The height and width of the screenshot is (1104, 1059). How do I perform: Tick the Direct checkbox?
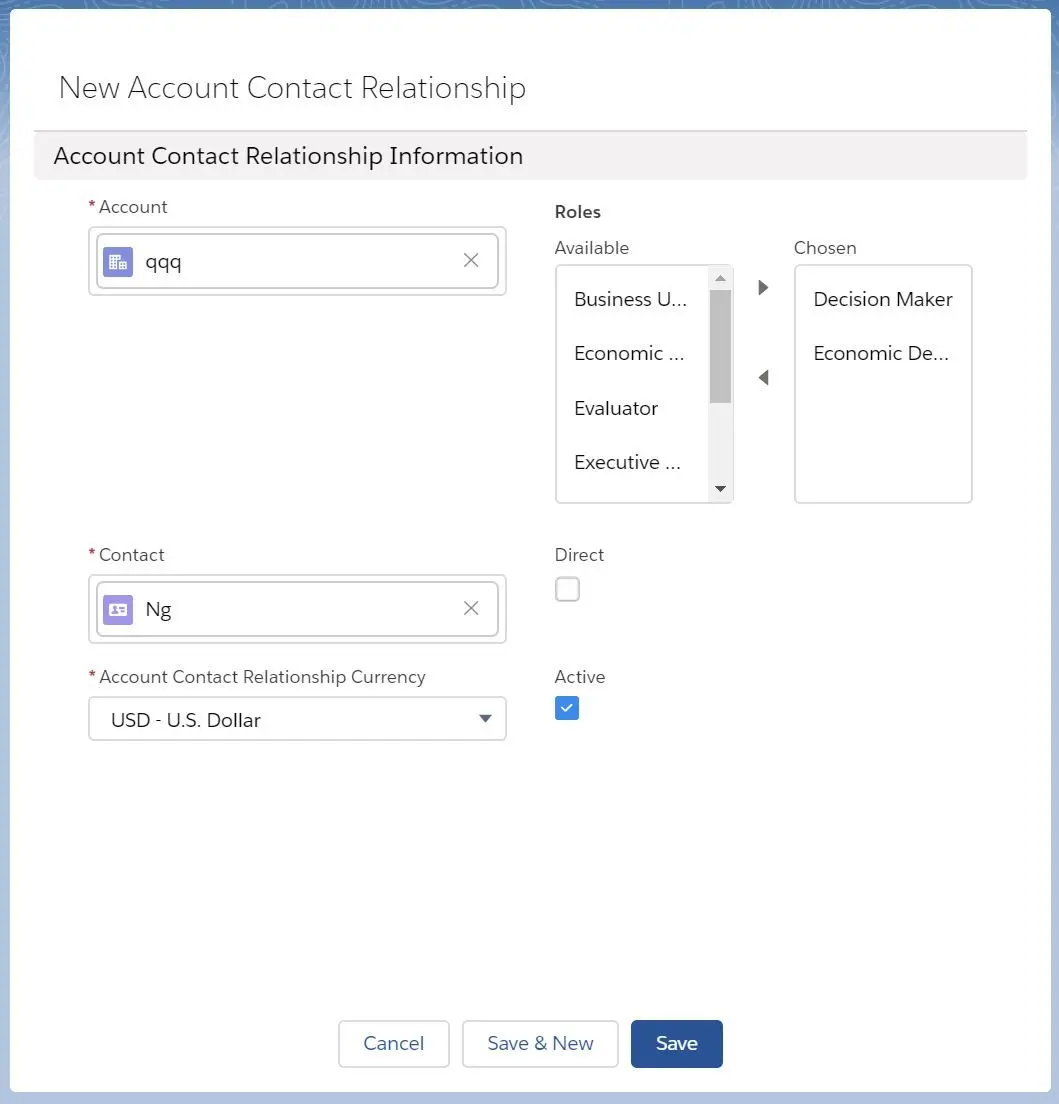pos(568,589)
